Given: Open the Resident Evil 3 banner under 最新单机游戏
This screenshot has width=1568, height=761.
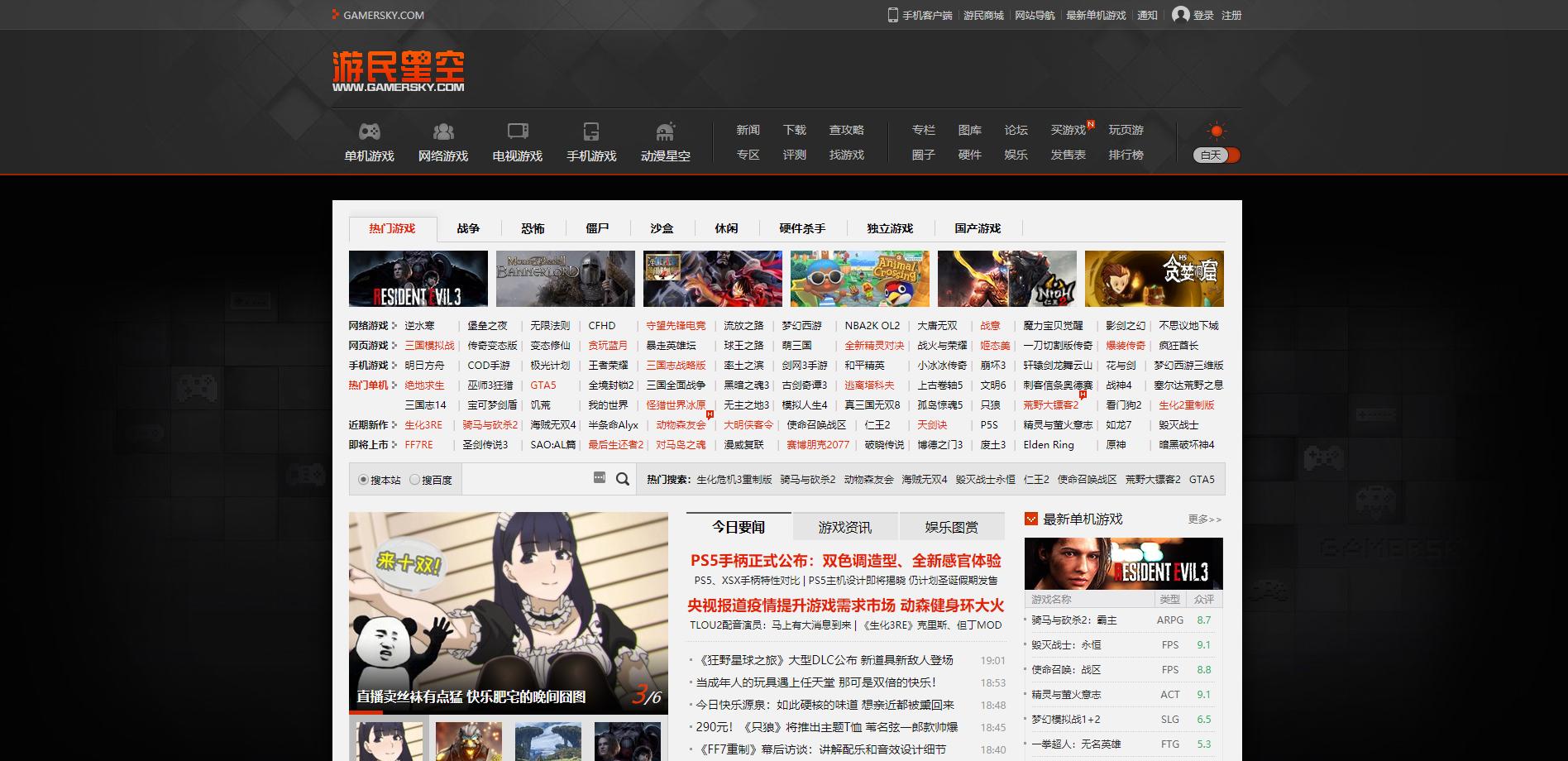Looking at the screenshot, I should 1124,563.
